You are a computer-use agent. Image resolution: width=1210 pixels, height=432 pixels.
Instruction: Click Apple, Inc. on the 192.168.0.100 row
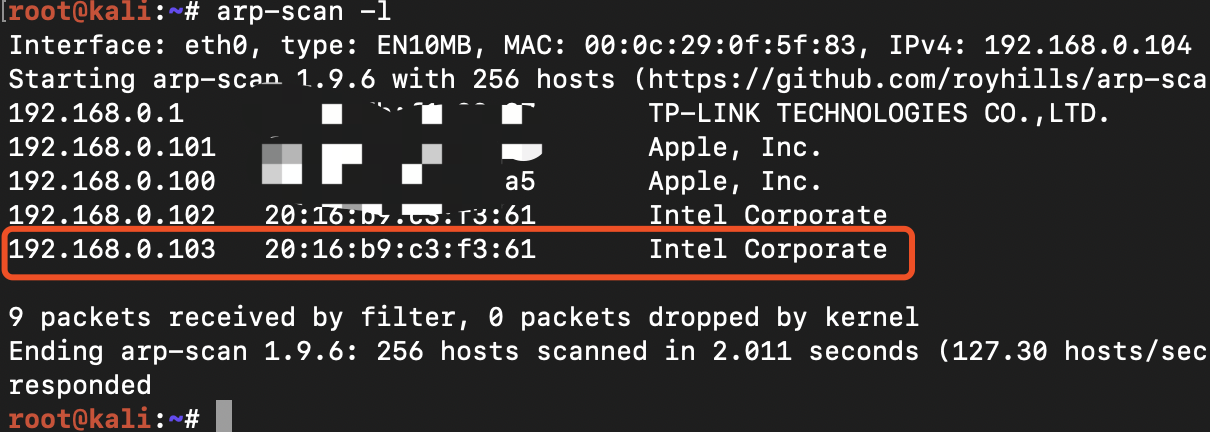pos(735,182)
